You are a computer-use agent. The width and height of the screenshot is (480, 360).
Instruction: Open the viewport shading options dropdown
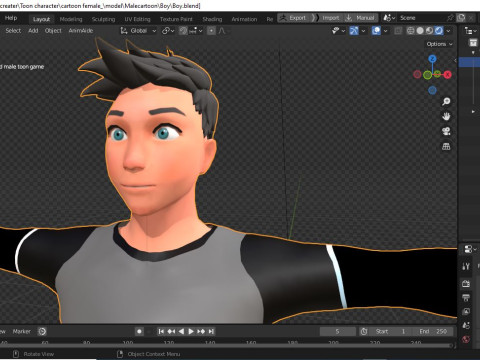click(x=448, y=31)
